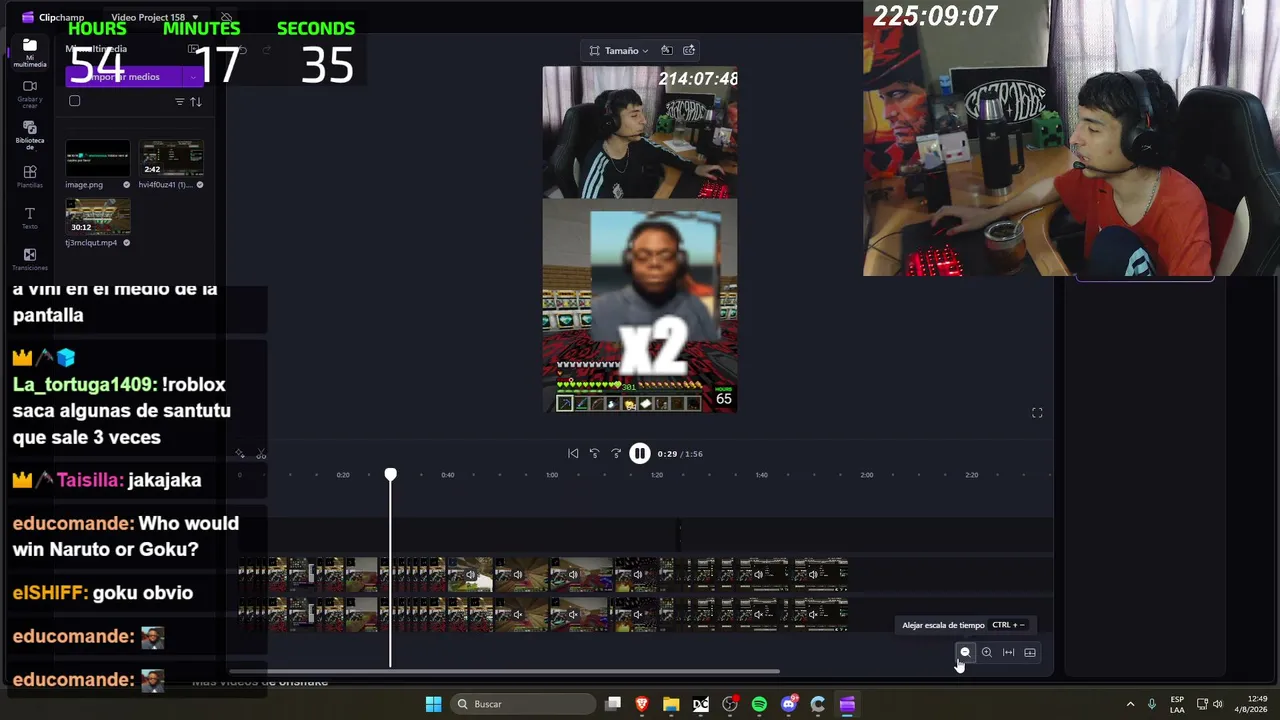
Task: Click the scissors split tool icon
Action: tap(261, 454)
